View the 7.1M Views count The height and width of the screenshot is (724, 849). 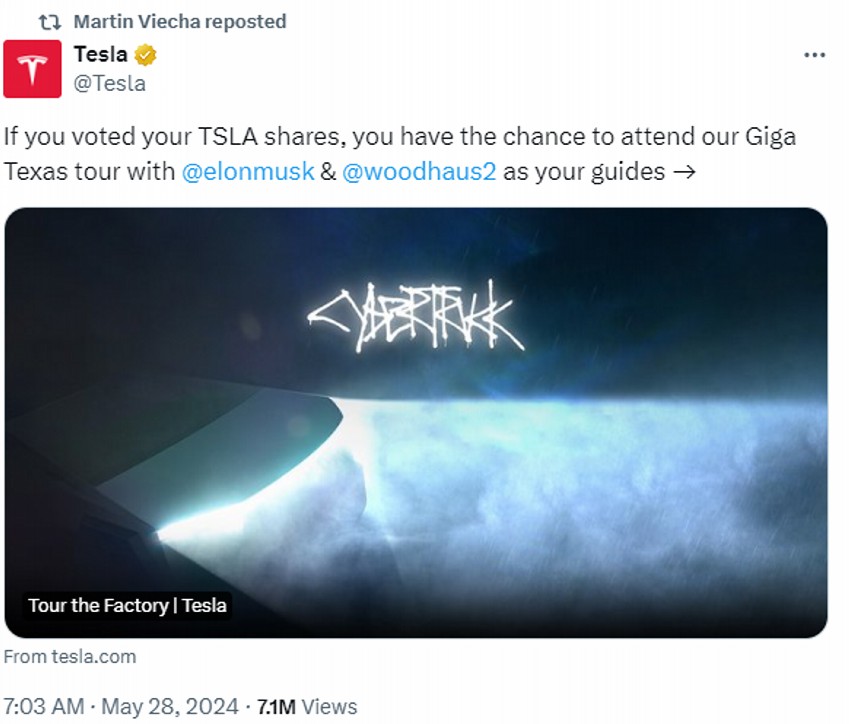tap(307, 706)
